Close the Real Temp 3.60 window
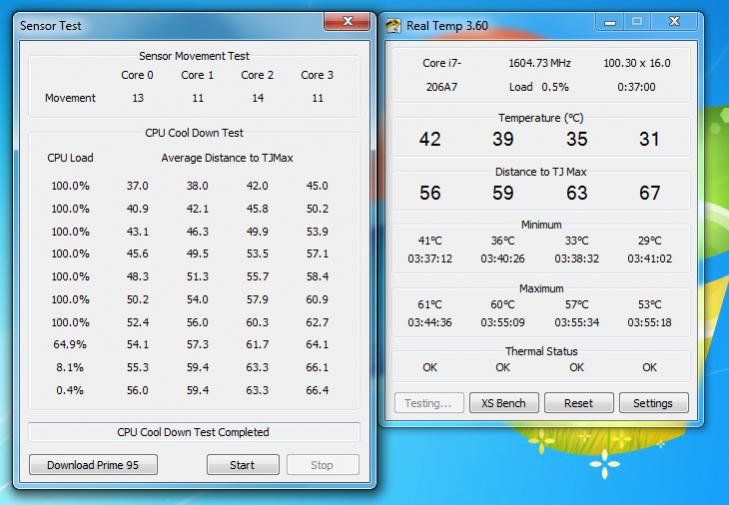The image size is (729, 505). (x=674, y=22)
